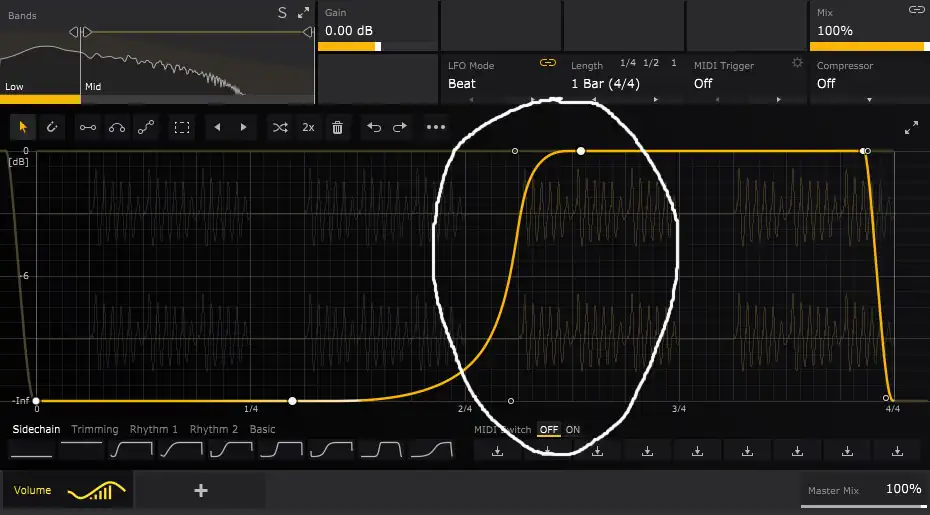Image resolution: width=930 pixels, height=515 pixels.
Task: Set Length to 1/4 shortcut
Action: (628, 63)
